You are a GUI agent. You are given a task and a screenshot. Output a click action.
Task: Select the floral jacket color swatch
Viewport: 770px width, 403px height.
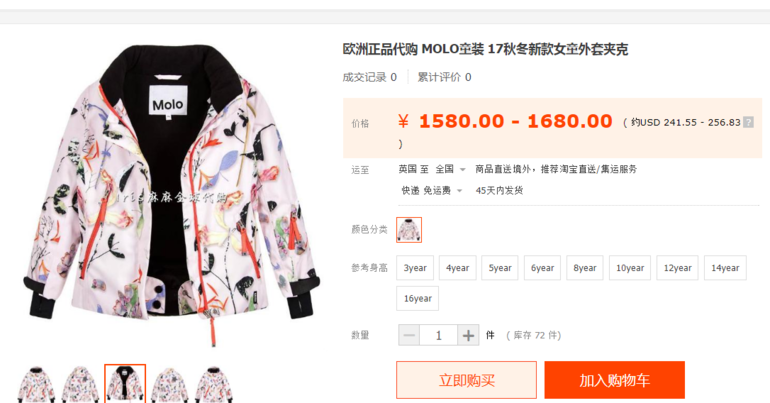[x=409, y=230]
